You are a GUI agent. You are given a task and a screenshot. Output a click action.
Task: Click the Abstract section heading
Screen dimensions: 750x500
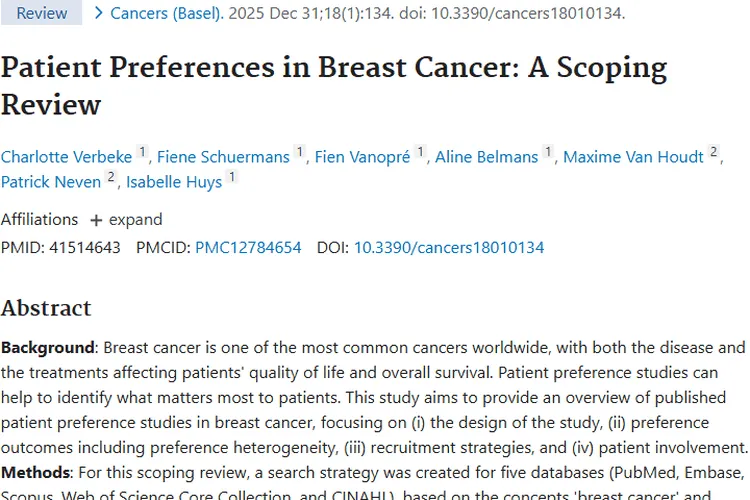click(46, 308)
